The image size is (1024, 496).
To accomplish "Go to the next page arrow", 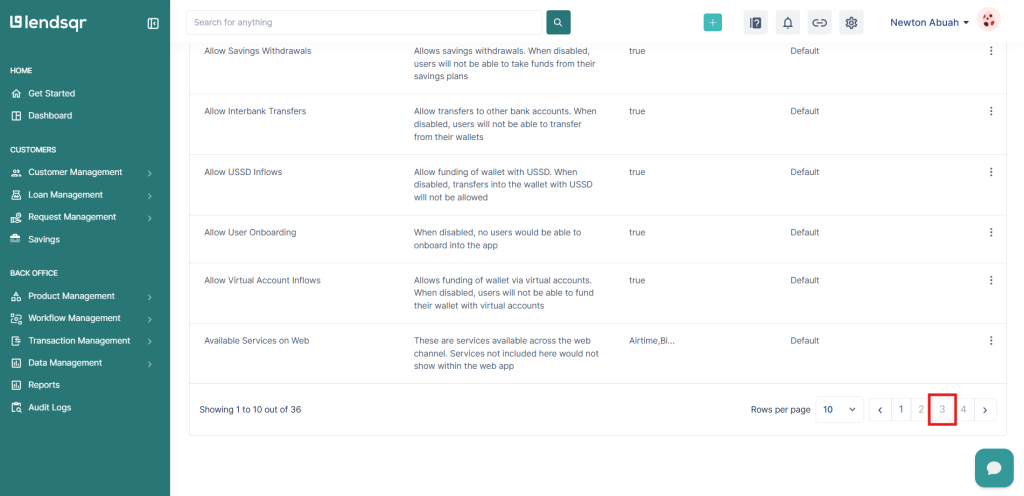I will click(986, 410).
